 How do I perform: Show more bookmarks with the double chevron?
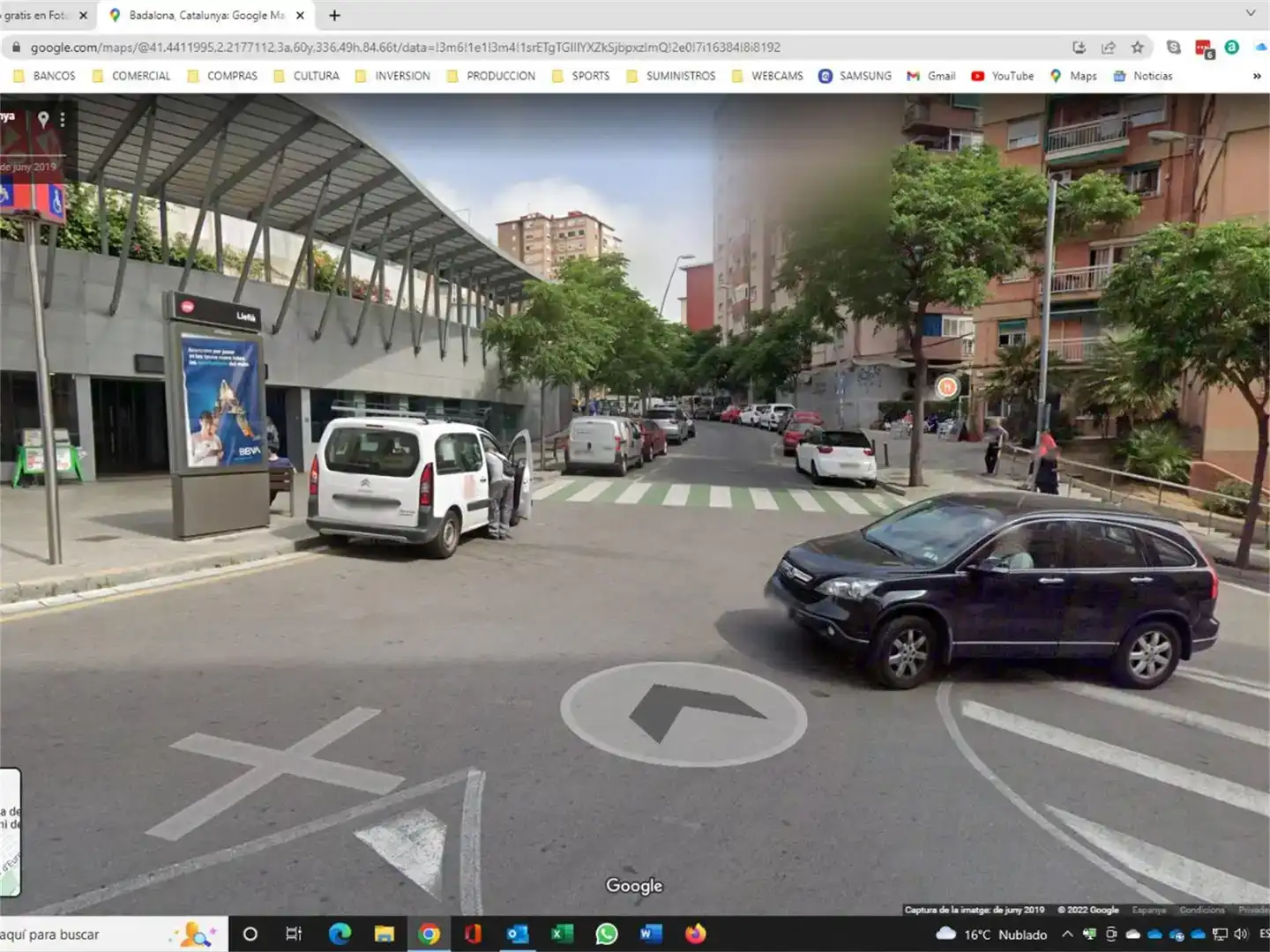pyautogui.click(x=1257, y=77)
